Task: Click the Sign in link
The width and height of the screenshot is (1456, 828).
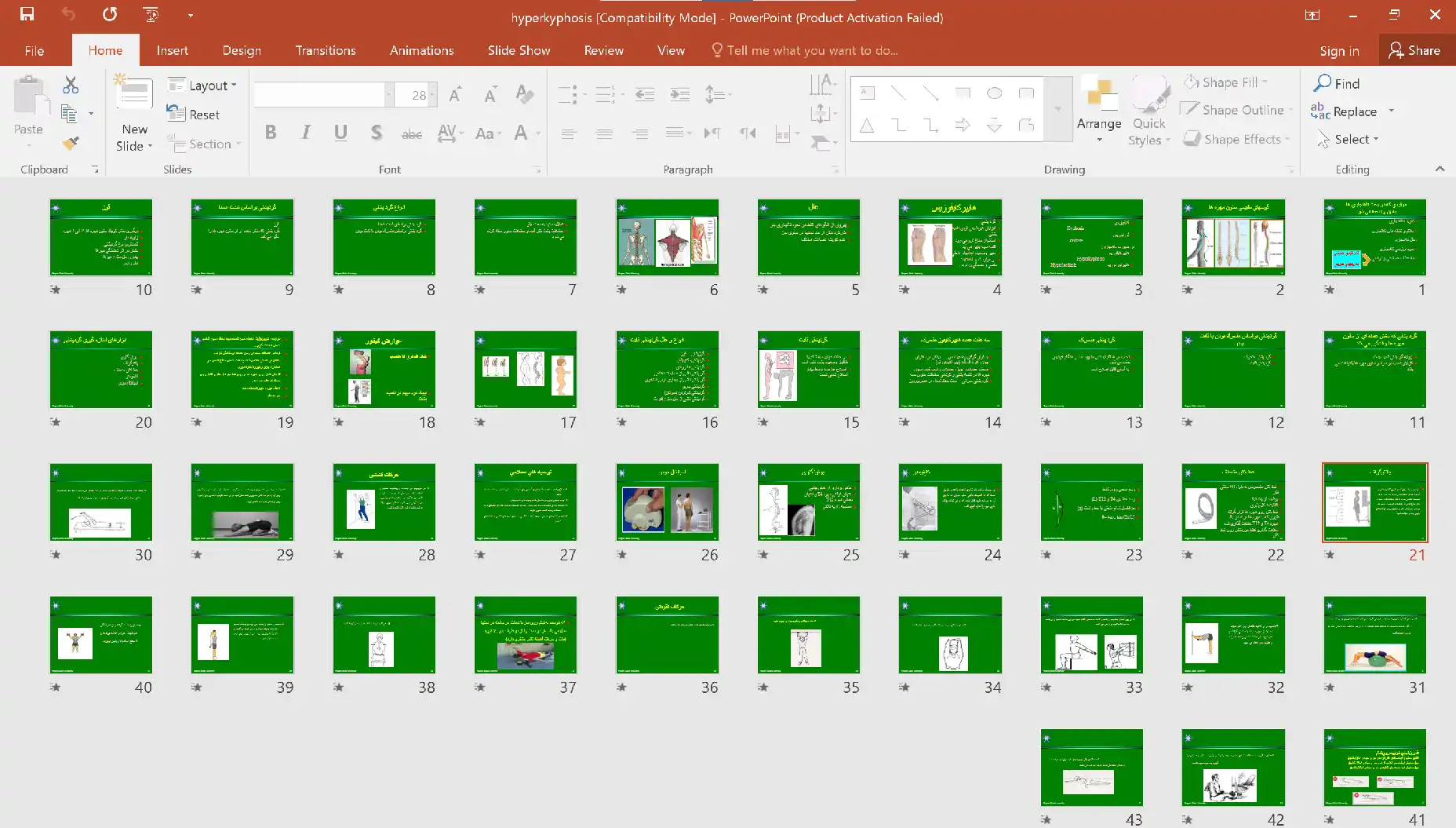Action: coord(1338,50)
